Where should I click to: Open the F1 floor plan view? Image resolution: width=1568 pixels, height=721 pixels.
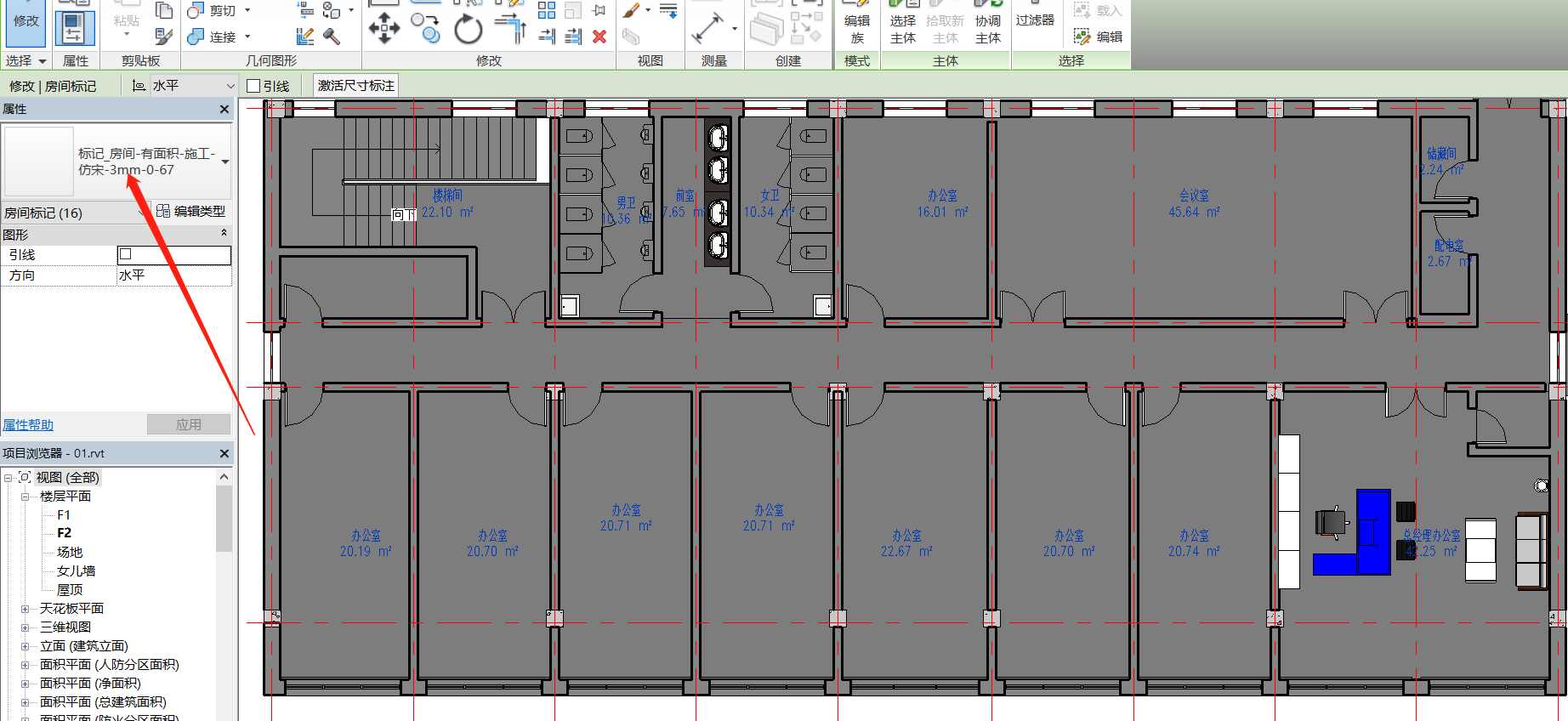64,515
